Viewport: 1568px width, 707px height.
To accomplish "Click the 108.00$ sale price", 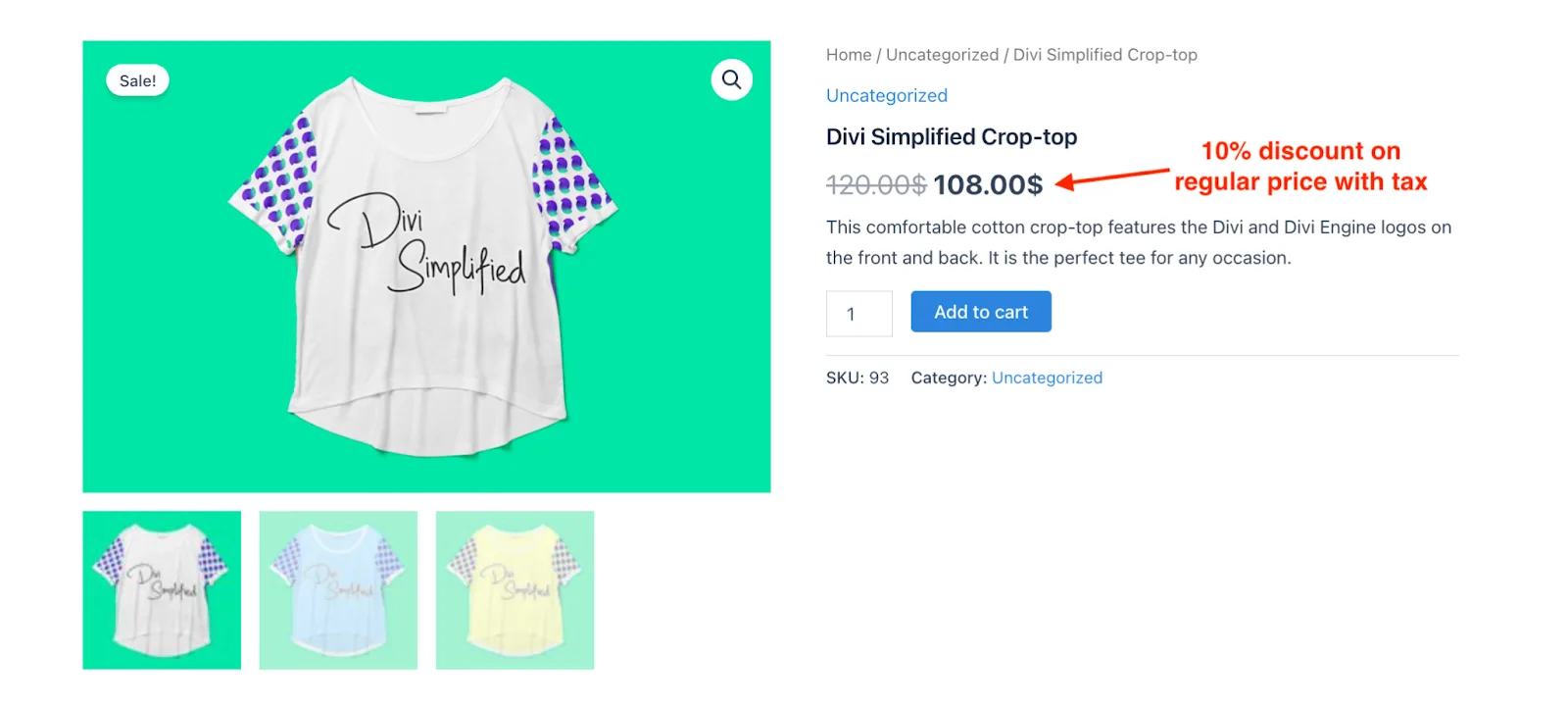I will click(x=988, y=184).
